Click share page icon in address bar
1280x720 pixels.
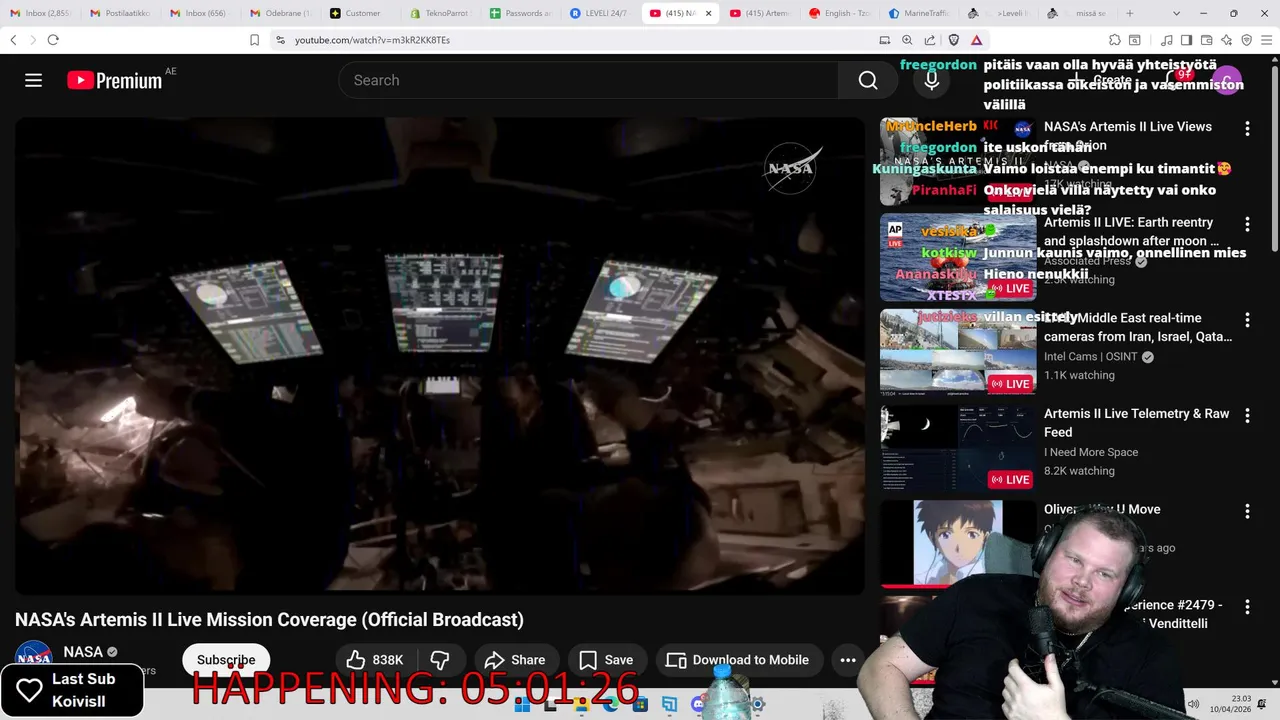930,40
